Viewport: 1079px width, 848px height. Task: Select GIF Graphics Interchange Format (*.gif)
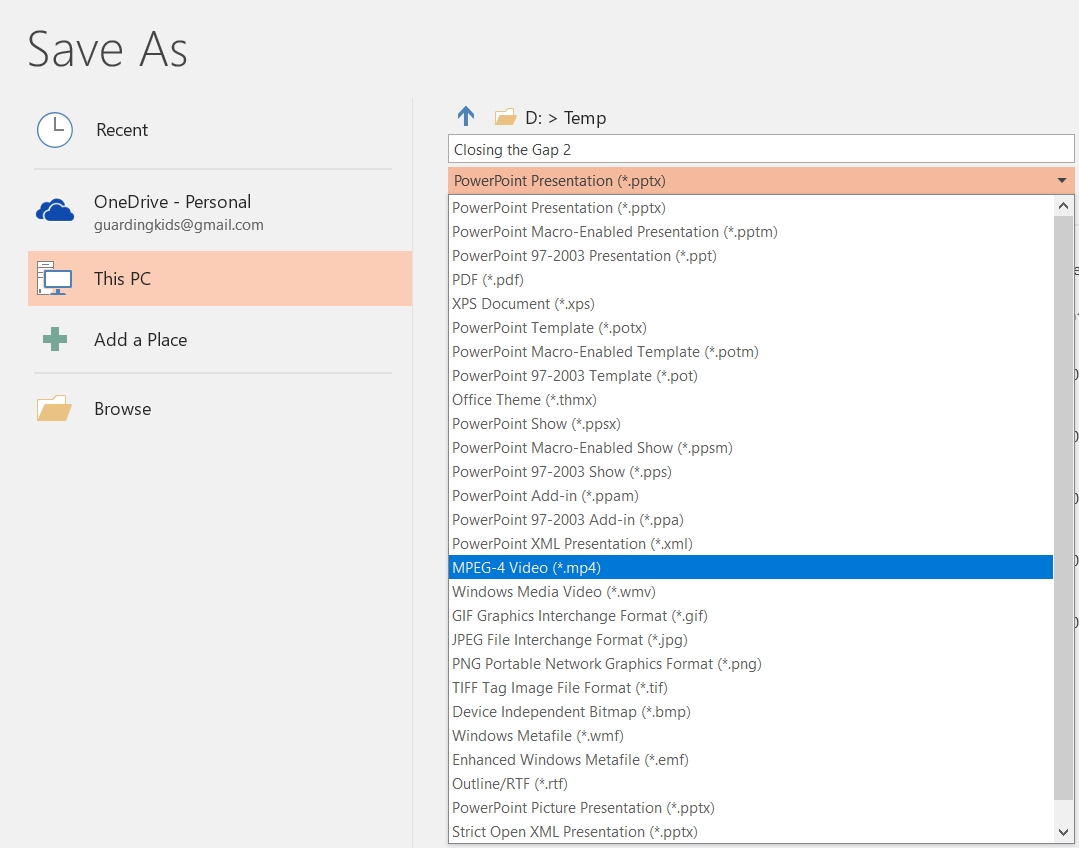(751, 616)
